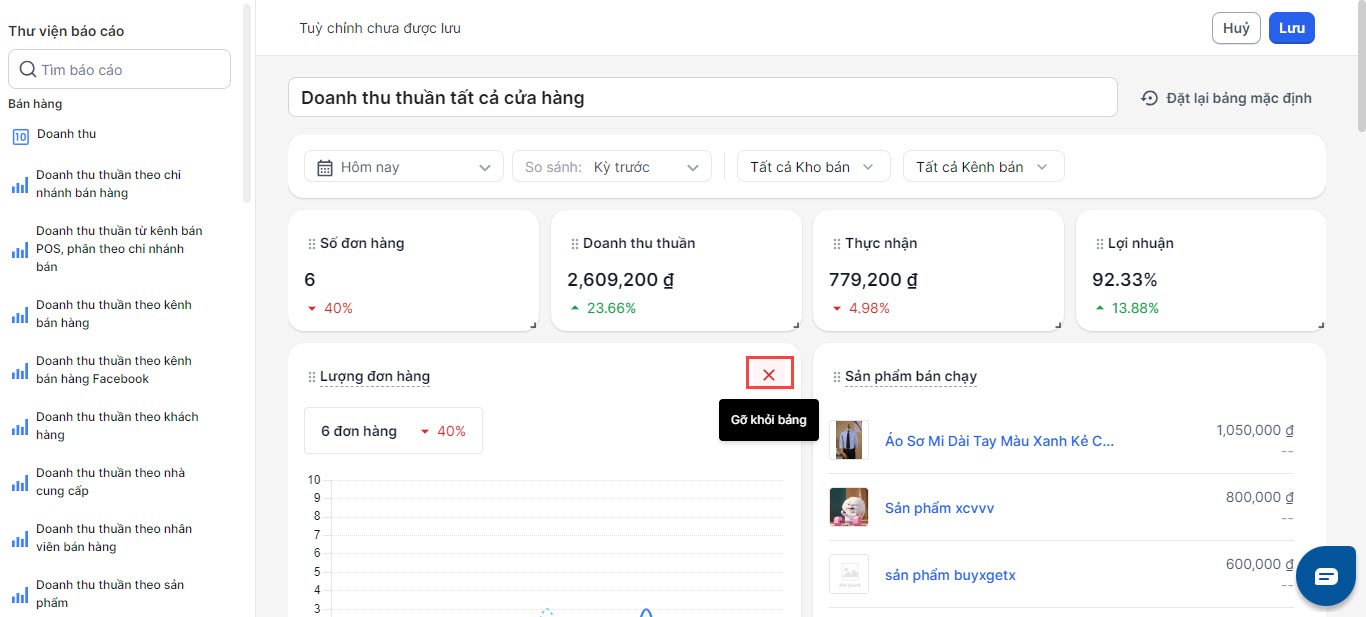The height and width of the screenshot is (617, 1366).
Task: Click the calendar icon in date filter
Action: pos(325,167)
